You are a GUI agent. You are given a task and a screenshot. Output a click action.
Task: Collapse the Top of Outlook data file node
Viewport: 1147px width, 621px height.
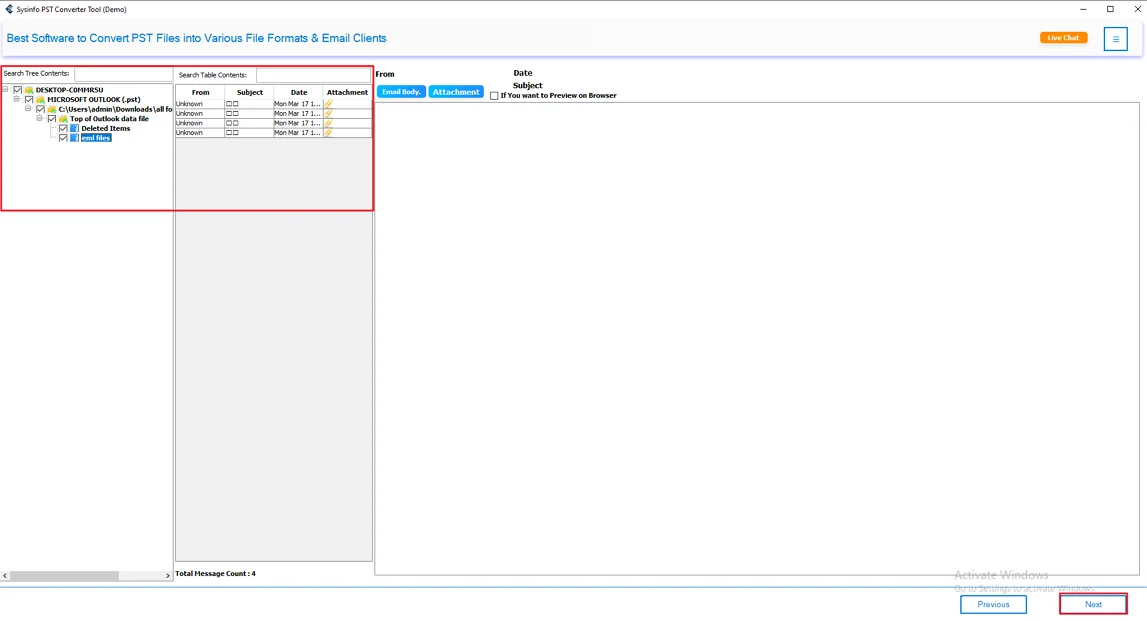[39, 118]
